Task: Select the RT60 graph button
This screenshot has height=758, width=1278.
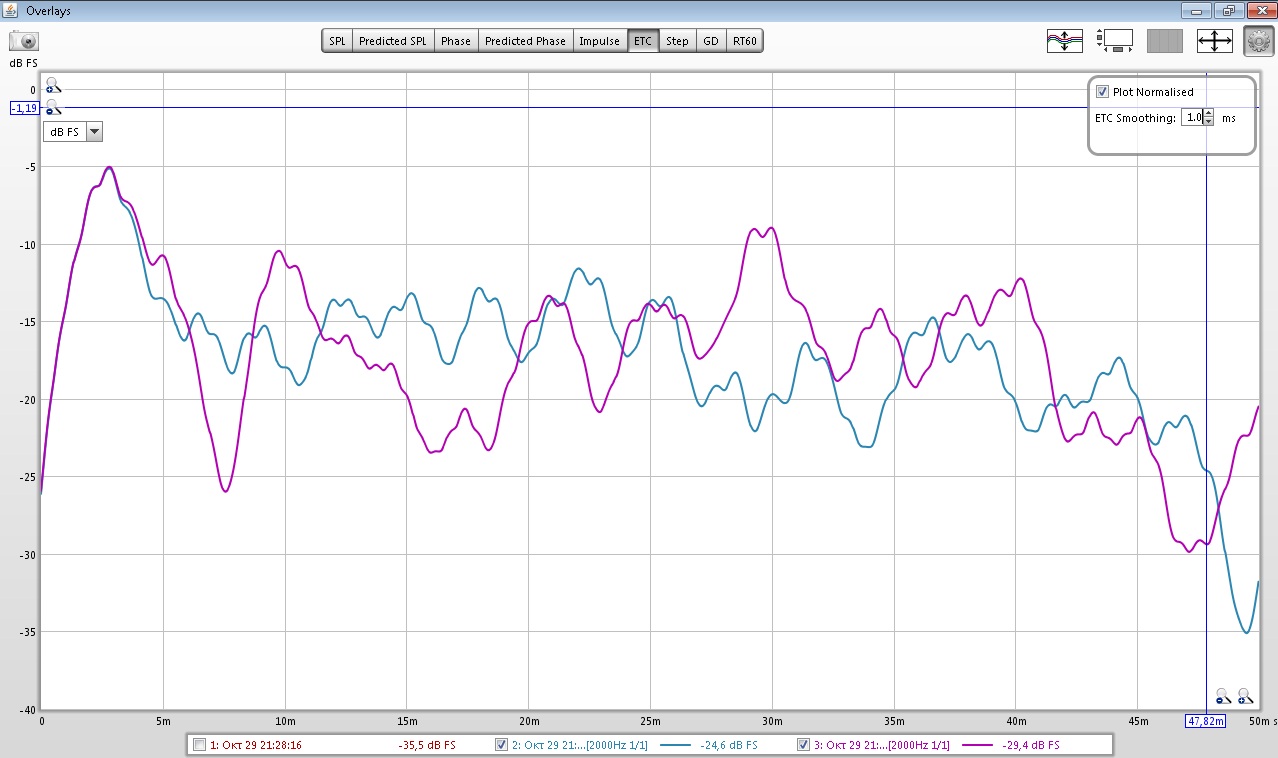Action: tap(744, 41)
